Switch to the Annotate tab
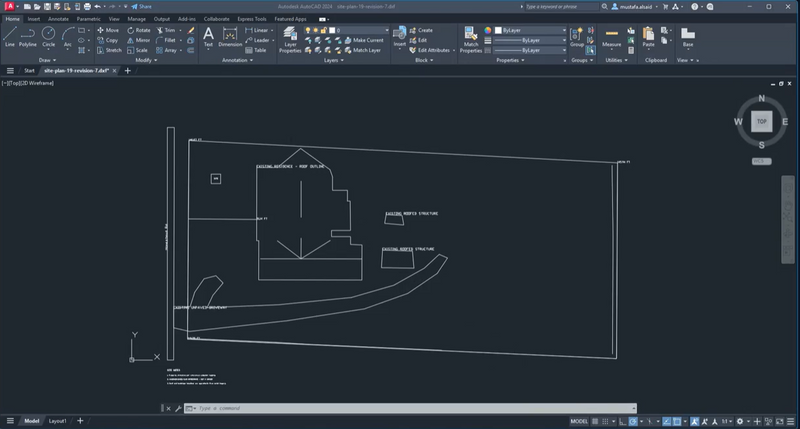The height and width of the screenshot is (429, 800). [x=58, y=19]
